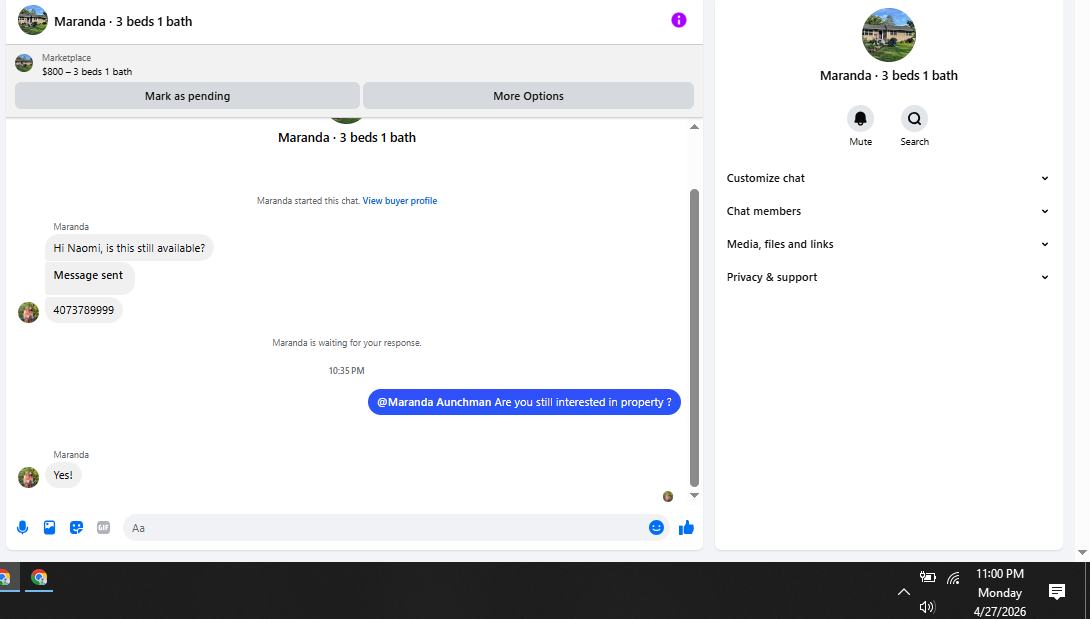Mute the conversation bell icon
This screenshot has width=1090, height=619.
tap(860, 118)
